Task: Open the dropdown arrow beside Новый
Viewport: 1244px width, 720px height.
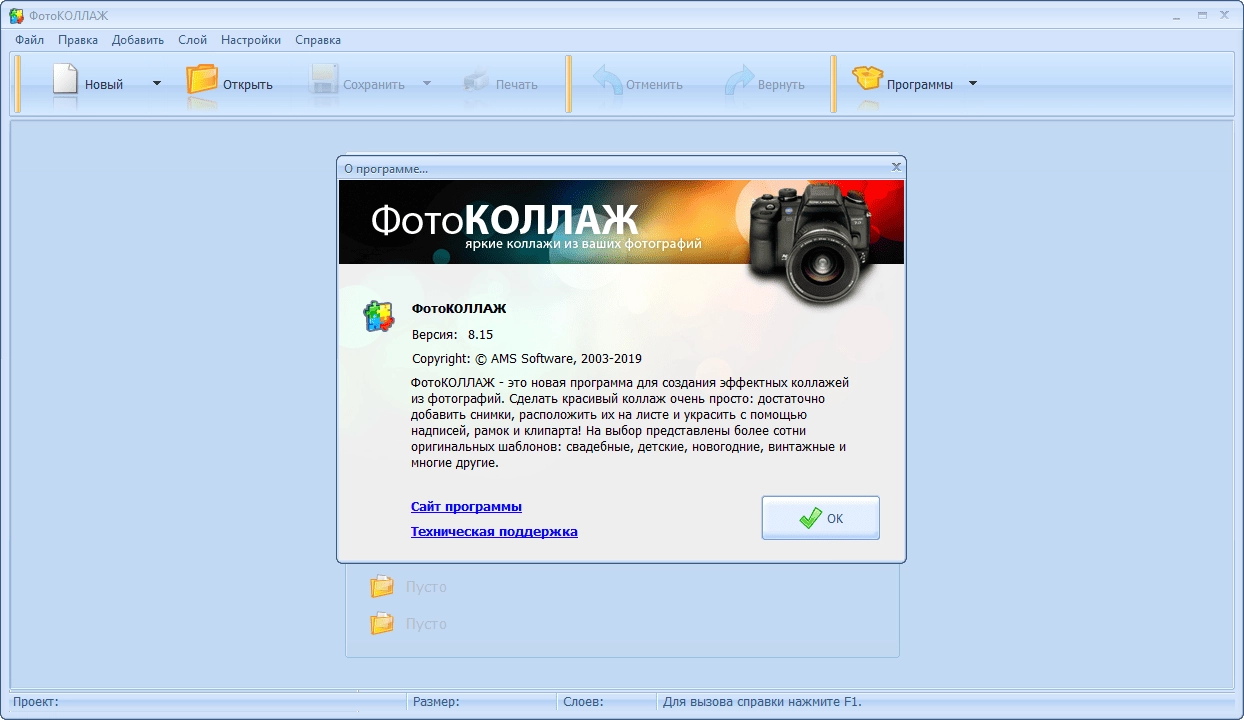Action: click(157, 83)
